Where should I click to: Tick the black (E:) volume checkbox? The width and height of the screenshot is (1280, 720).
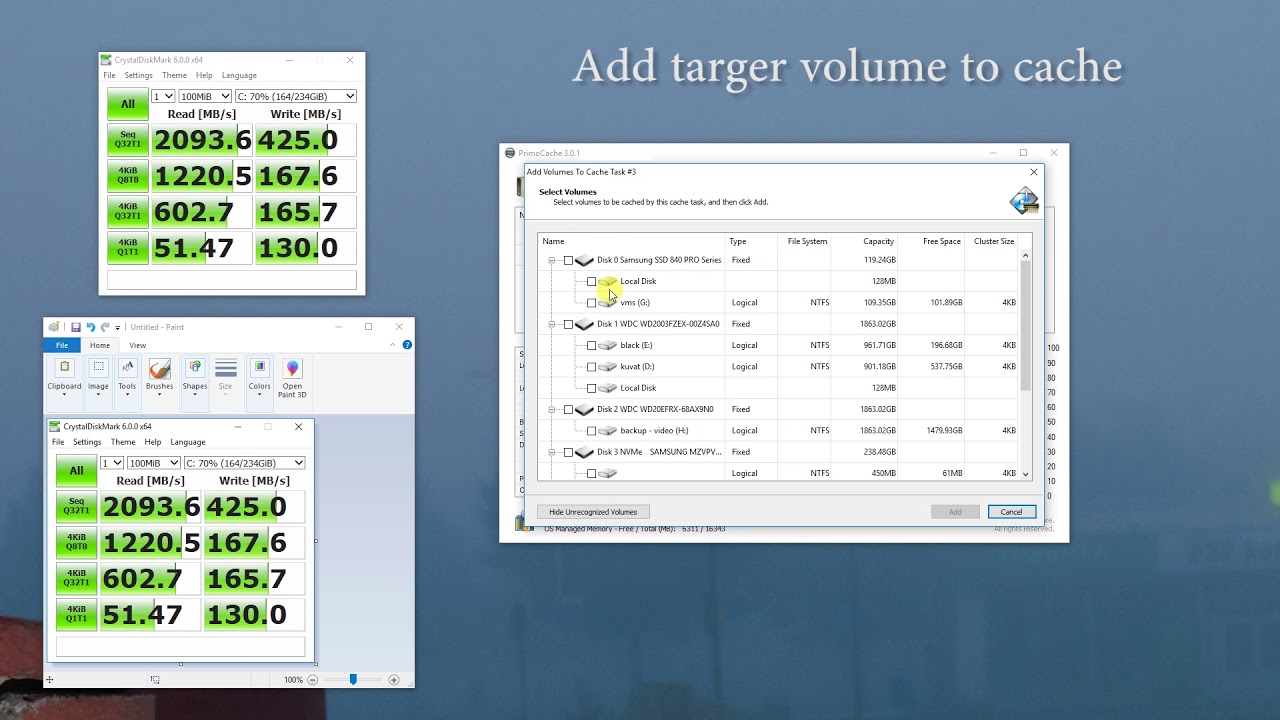tap(591, 346)
